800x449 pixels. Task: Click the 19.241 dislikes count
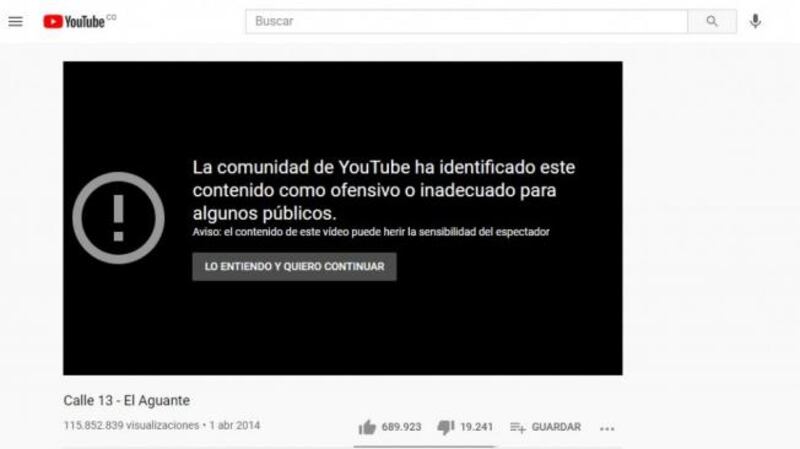pos(477,427)
